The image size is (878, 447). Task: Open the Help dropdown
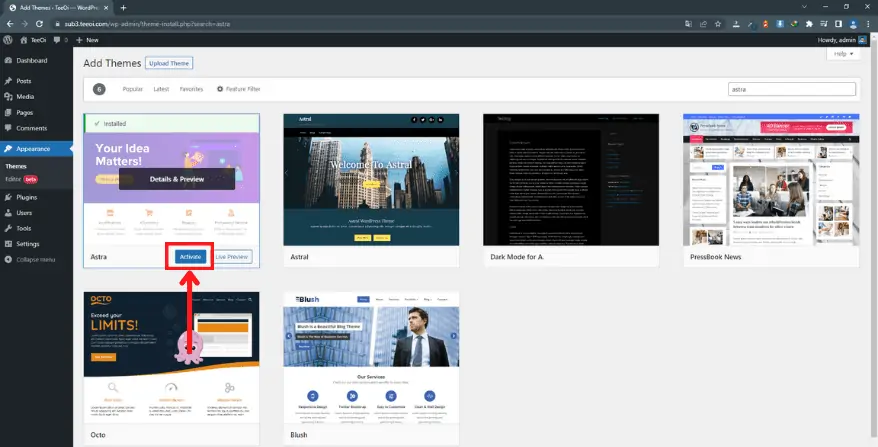(x=843, y=54)
